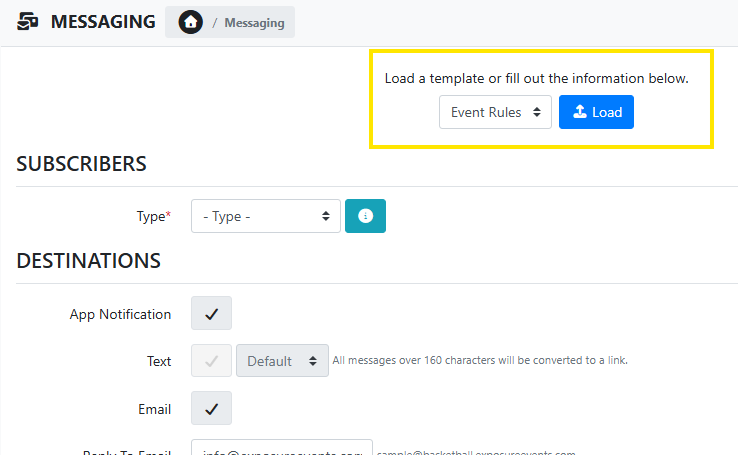Uncheck the Email destination checkbox
This screenshot has width=738, height=455.
pyautogui.click(x=211, y=408)
